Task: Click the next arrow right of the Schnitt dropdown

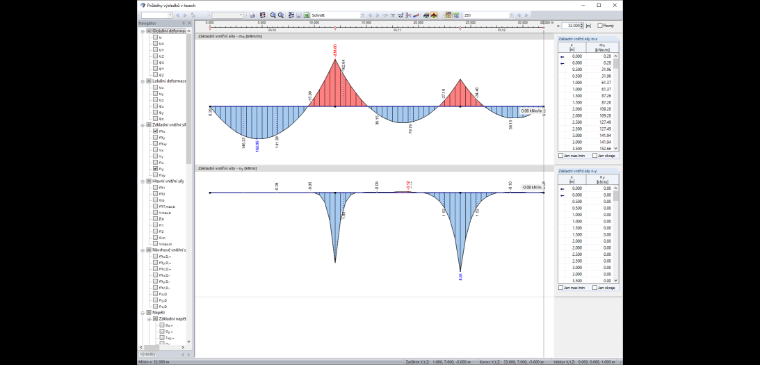Action: coord(377,16)
